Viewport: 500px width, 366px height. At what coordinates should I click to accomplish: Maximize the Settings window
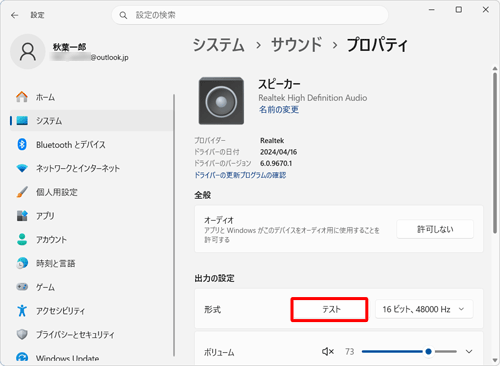pos(459,10)
